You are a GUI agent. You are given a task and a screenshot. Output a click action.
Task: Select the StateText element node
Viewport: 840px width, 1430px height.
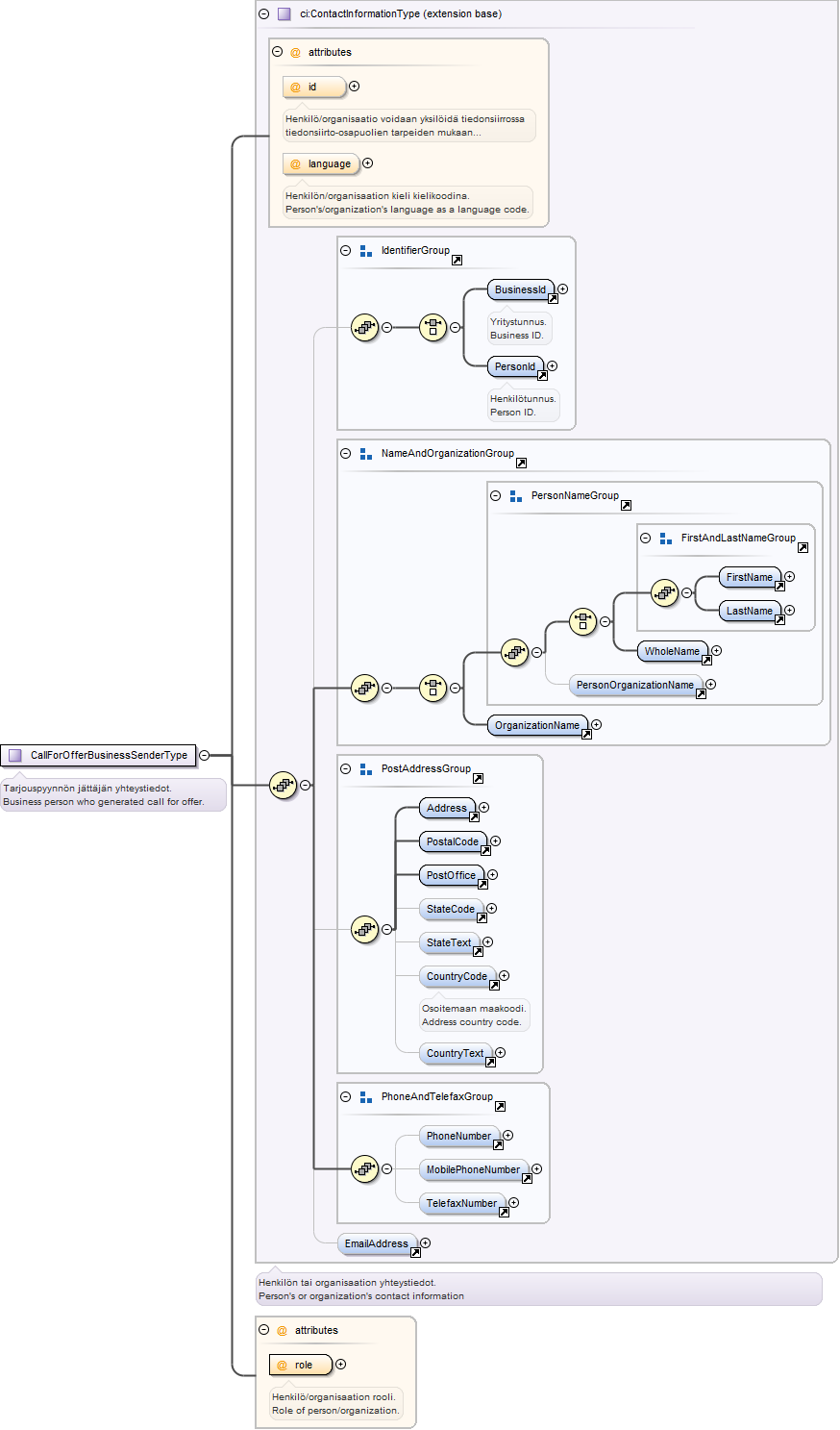pos(449,943)
